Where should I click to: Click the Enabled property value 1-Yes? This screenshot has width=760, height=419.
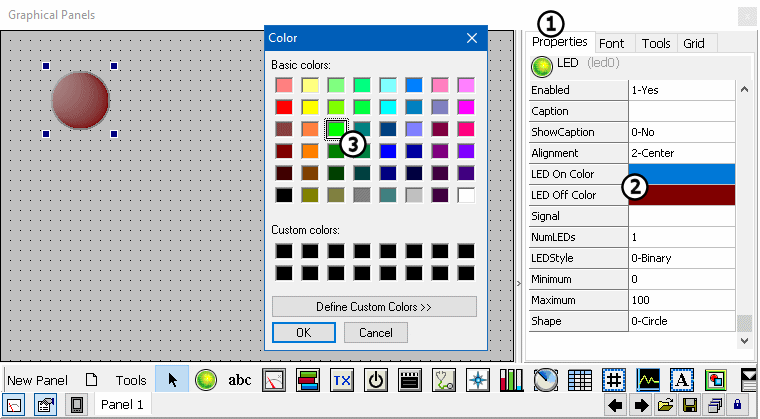pos(682,90)
